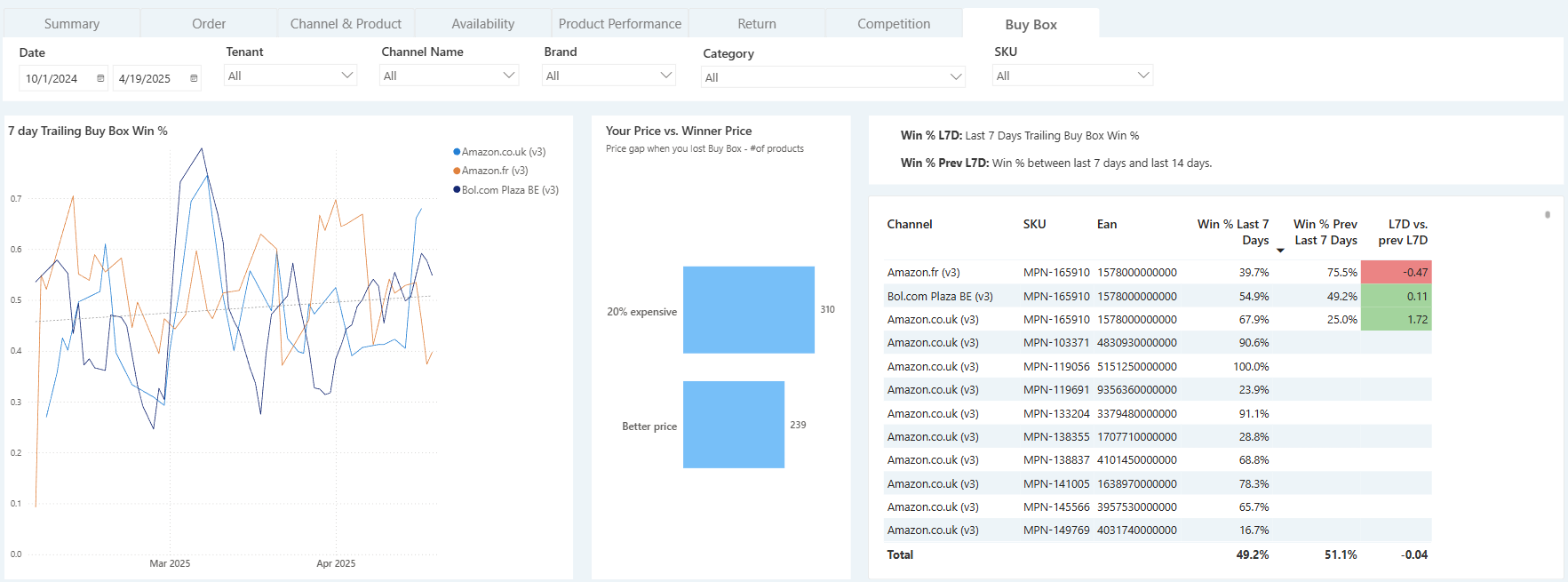Sort by the Ean column header
1568x582 pixels.
(1107, 224)
